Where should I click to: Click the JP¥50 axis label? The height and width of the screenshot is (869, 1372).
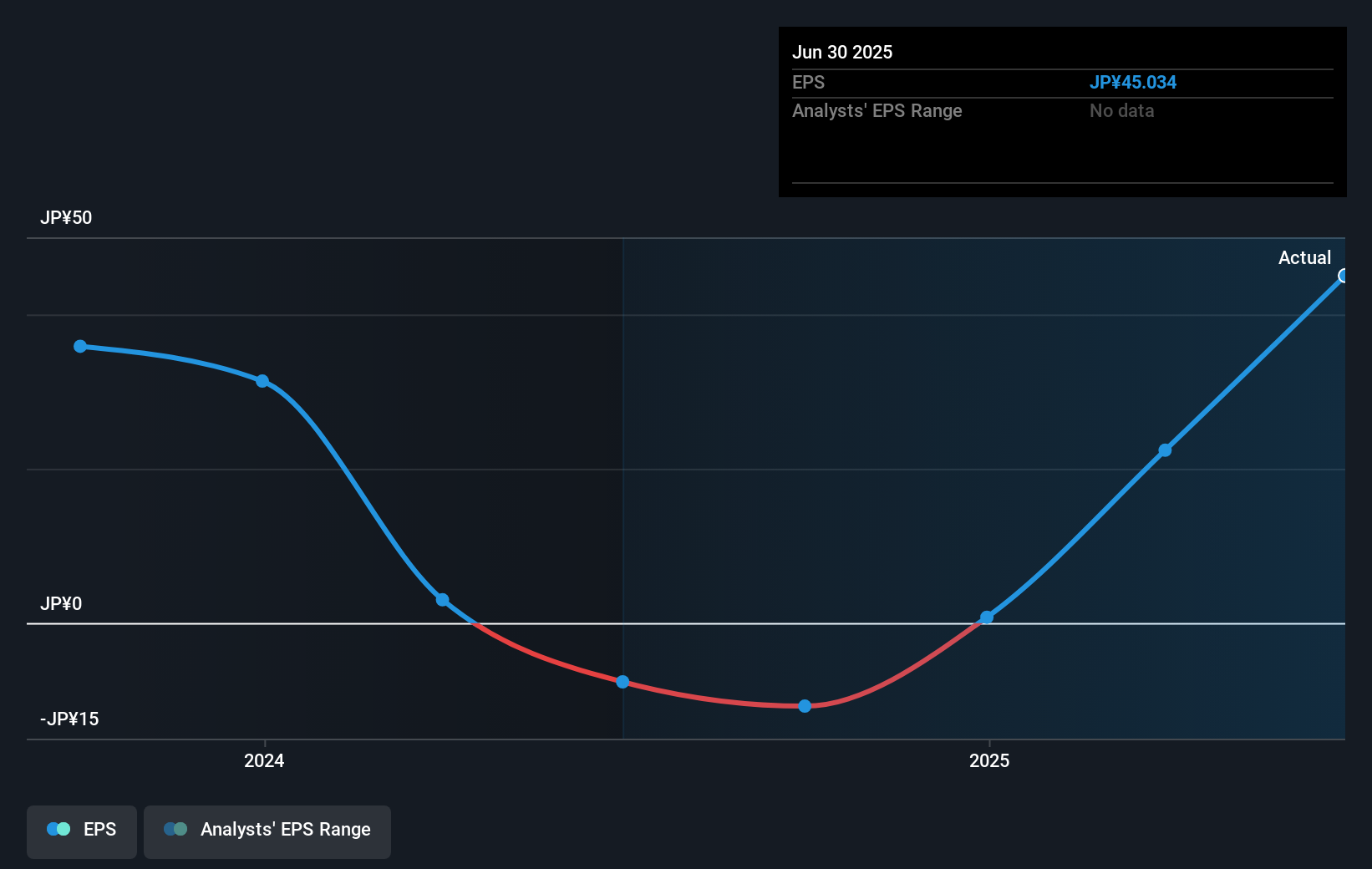(66, 218)
